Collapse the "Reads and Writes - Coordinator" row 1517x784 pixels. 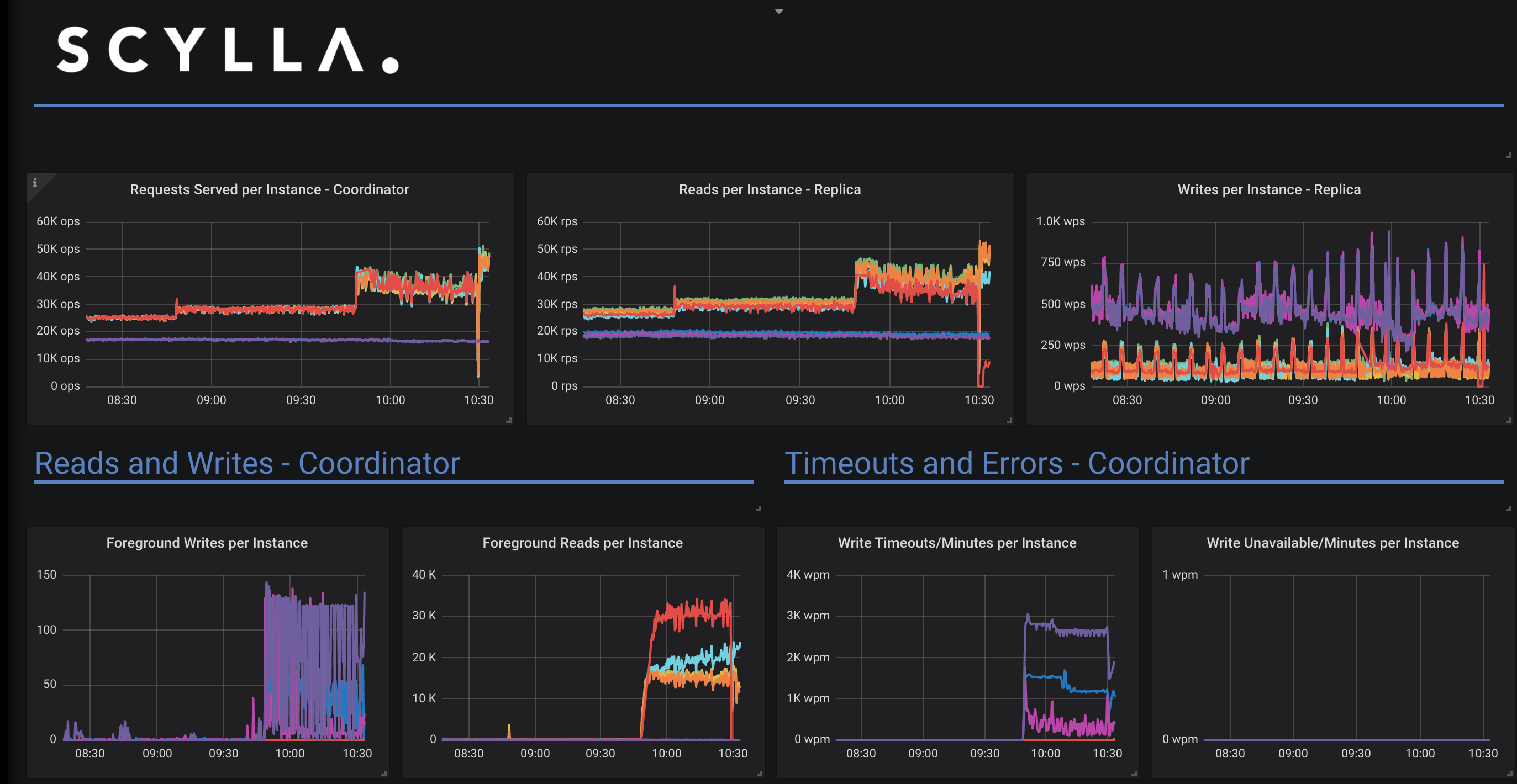coord(247,463)
